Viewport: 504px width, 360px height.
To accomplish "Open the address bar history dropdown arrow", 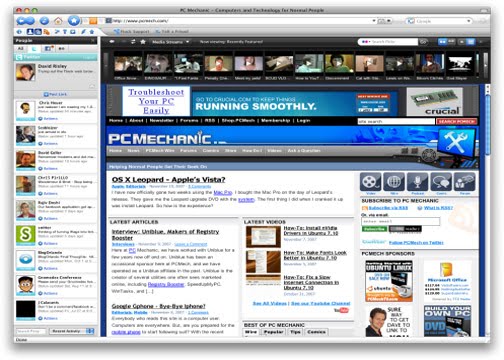I will click(374, 21).
